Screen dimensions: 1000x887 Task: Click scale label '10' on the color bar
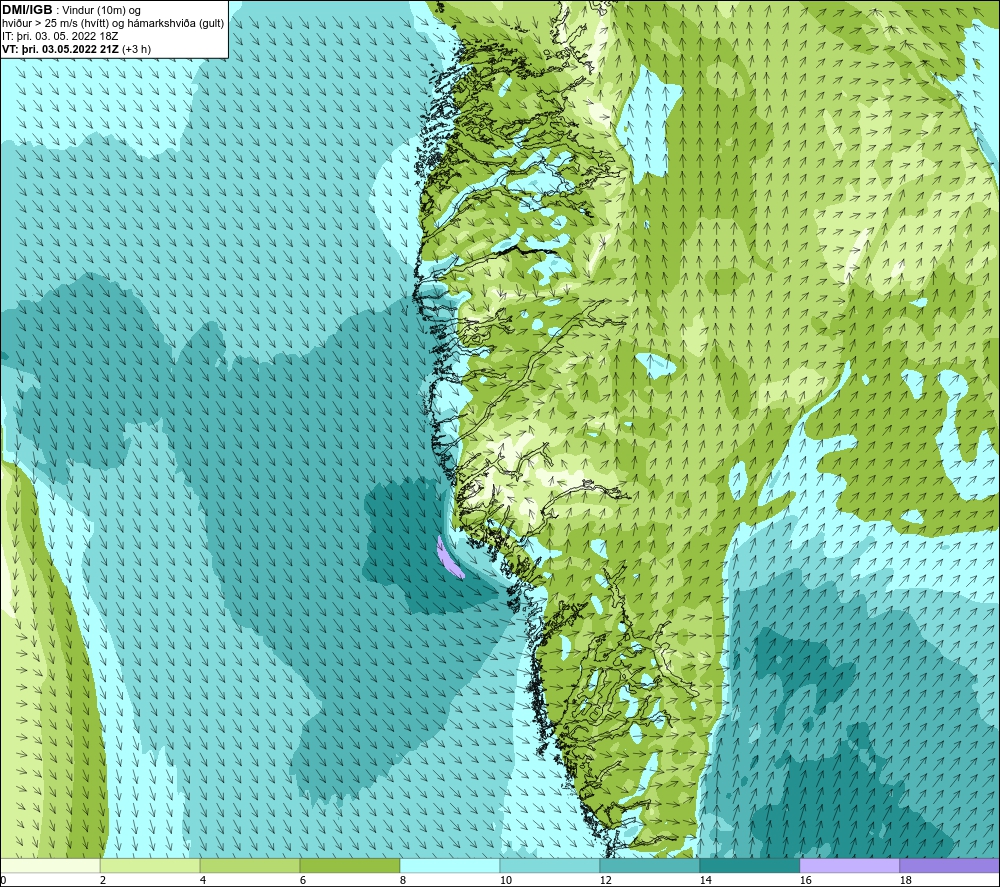pos(506,881)
